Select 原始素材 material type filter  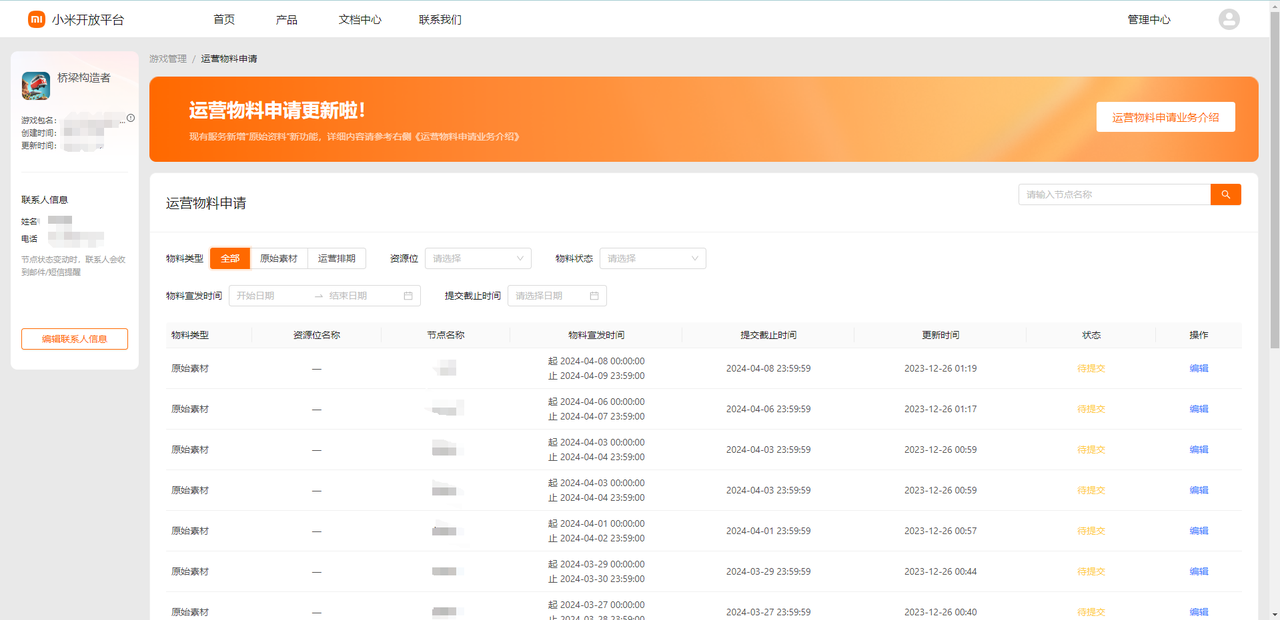click(x=278, y=258)
